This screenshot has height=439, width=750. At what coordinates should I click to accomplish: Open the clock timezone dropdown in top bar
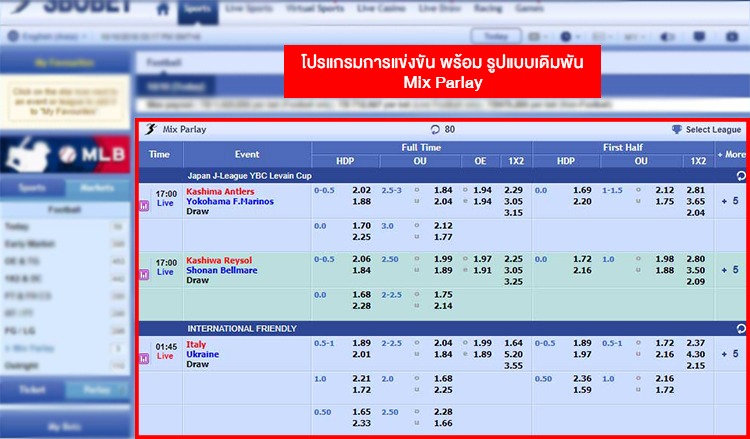[x=570, y=37]
